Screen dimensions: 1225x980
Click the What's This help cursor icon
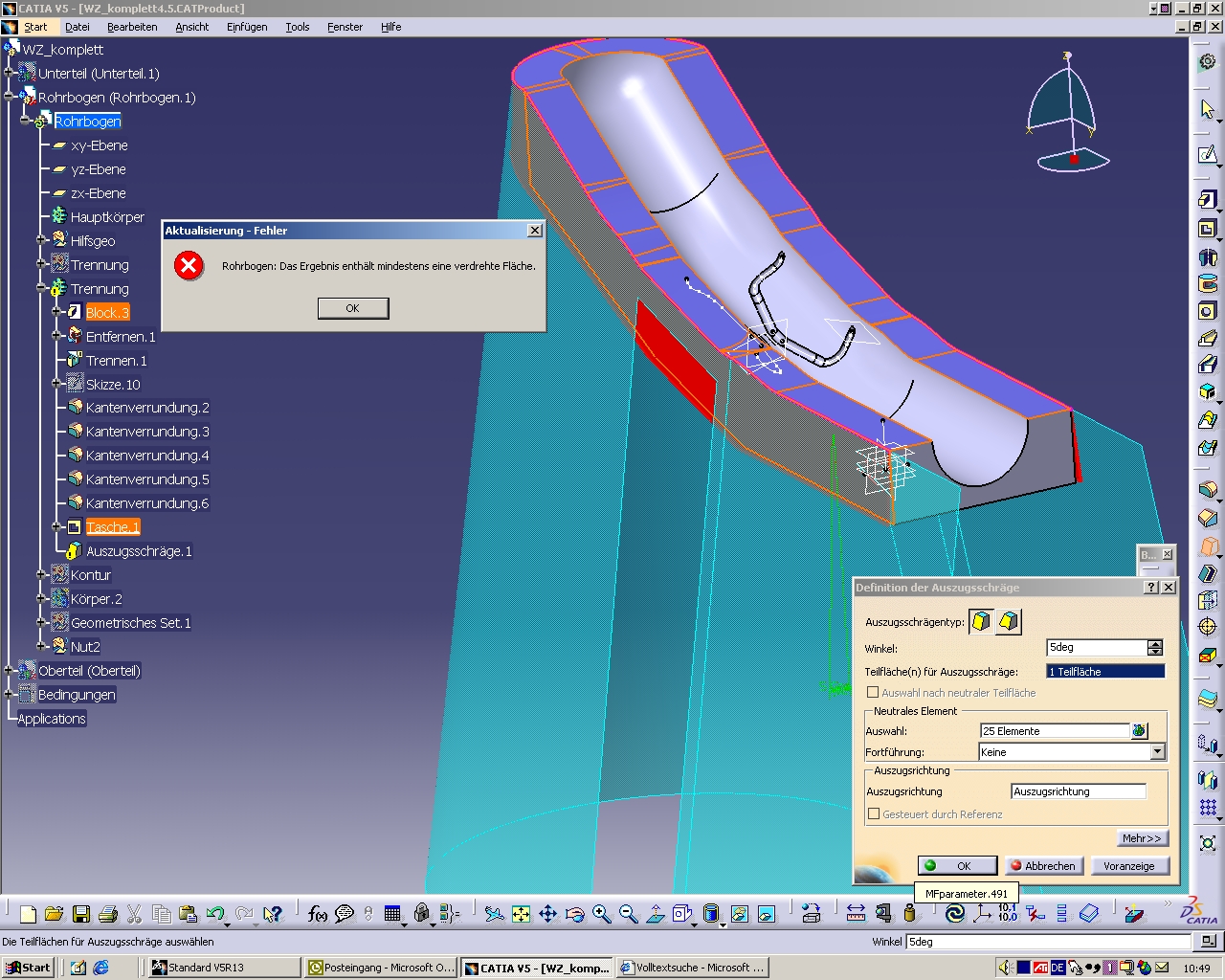pyautogui.click(x=273, y=914)
